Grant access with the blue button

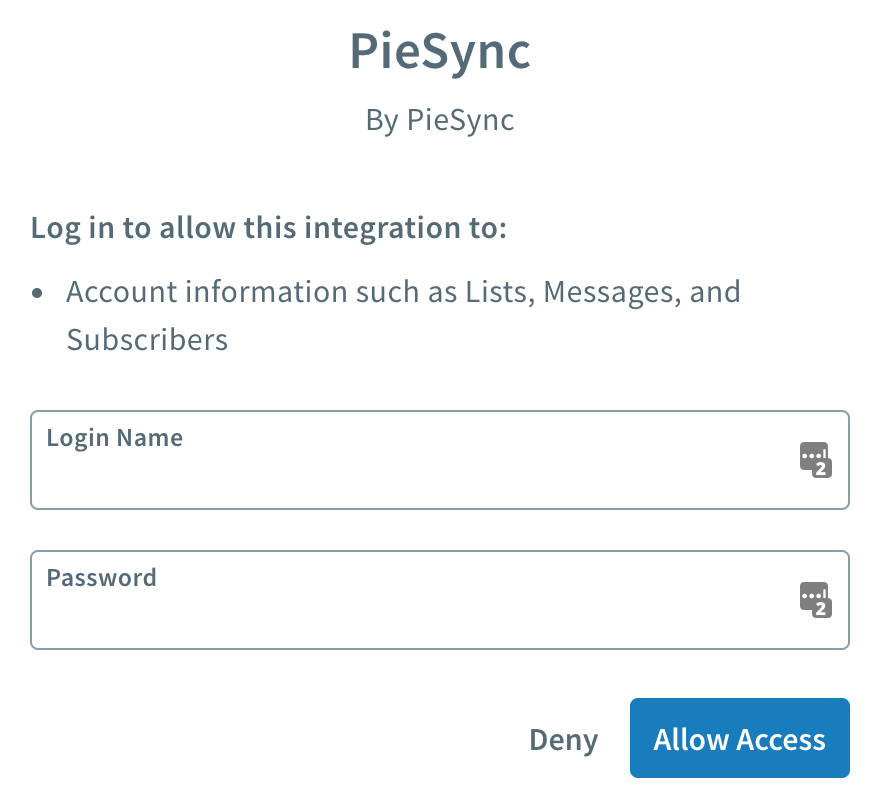tap(739, 738)
